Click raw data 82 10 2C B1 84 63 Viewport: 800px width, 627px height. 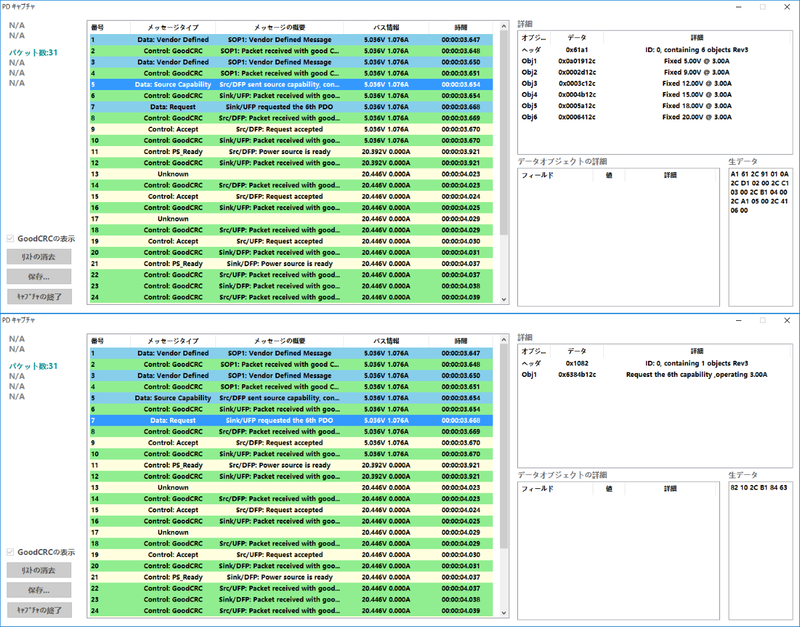(759, 488)
